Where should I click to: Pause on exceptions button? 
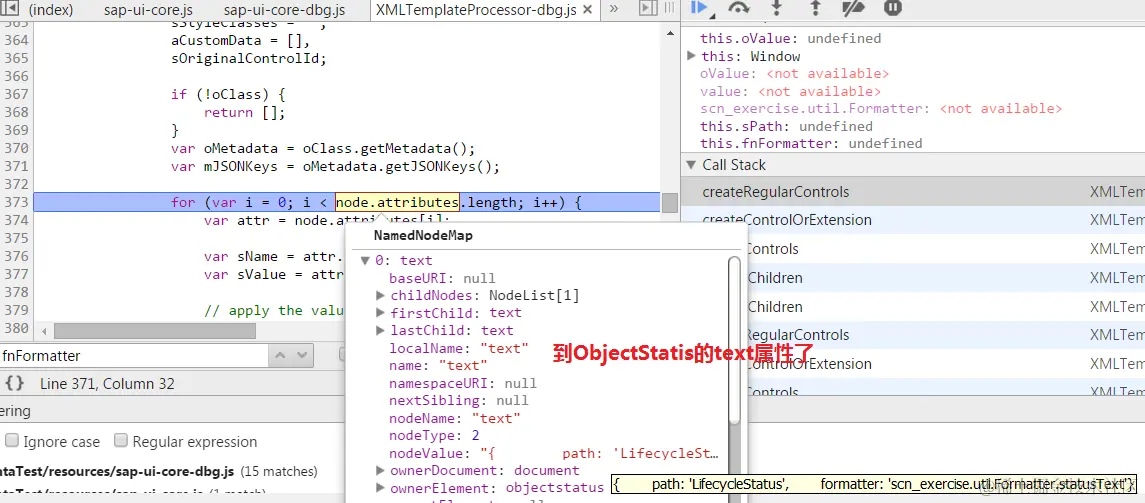click(892, 7)
